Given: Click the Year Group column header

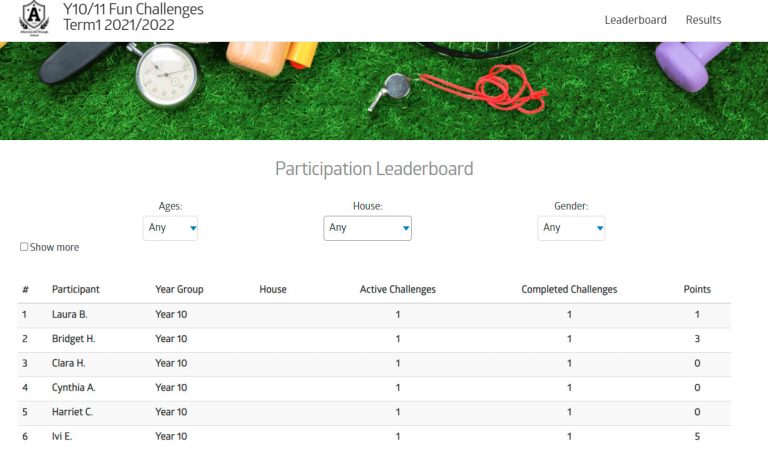Looking at the screenshot, I should click(179, 289).
